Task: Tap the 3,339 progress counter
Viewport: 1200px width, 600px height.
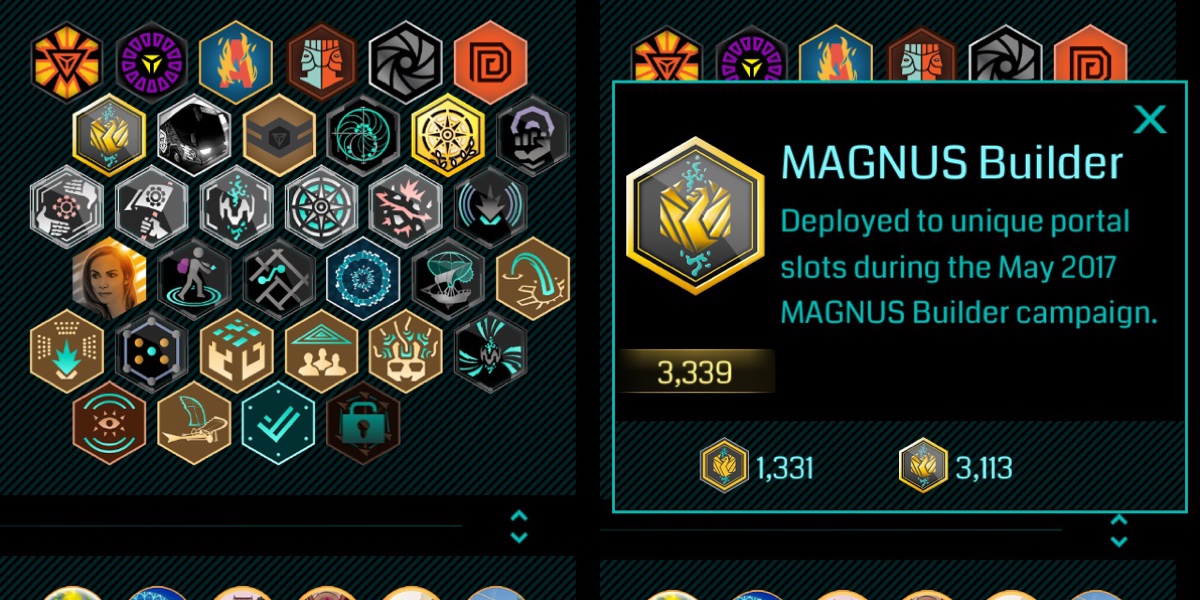Action: point(695,373)
